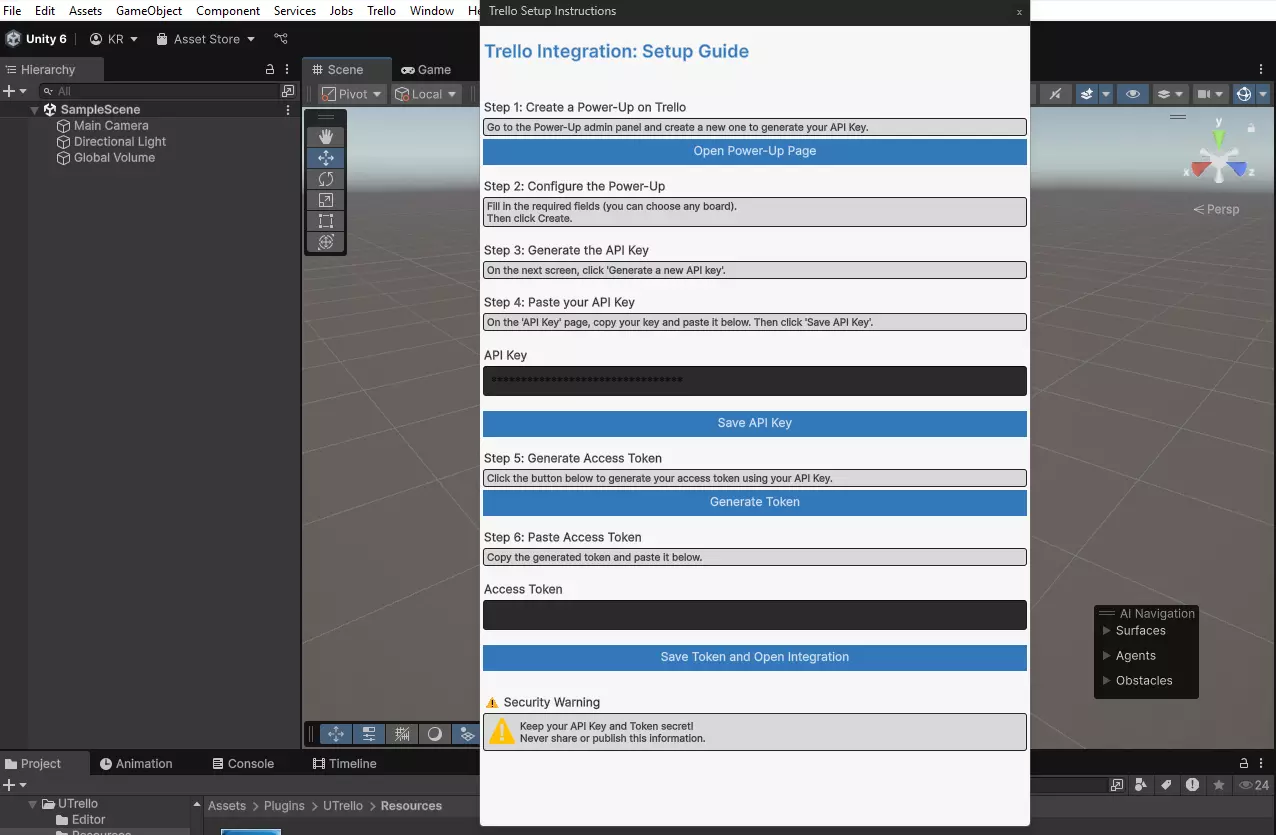The height and width of the screenshot is (835, 1276).
Task: Open the GameObject menu
Action: tap(149, 11)
